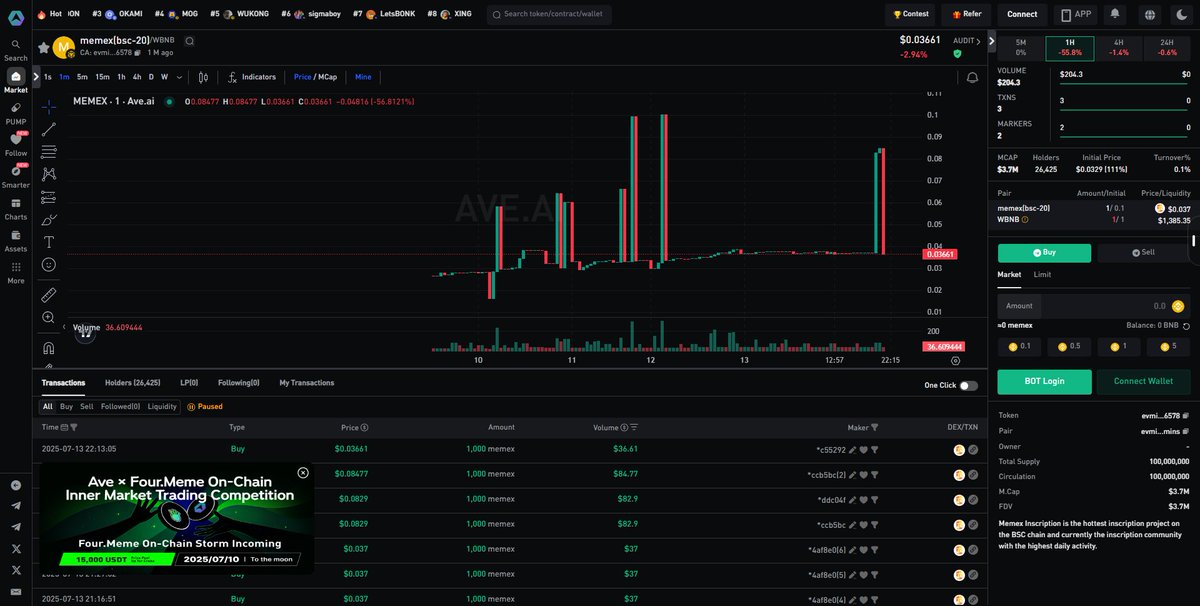
Task: Select the ruler measure tool
Action: pos(48,295)
